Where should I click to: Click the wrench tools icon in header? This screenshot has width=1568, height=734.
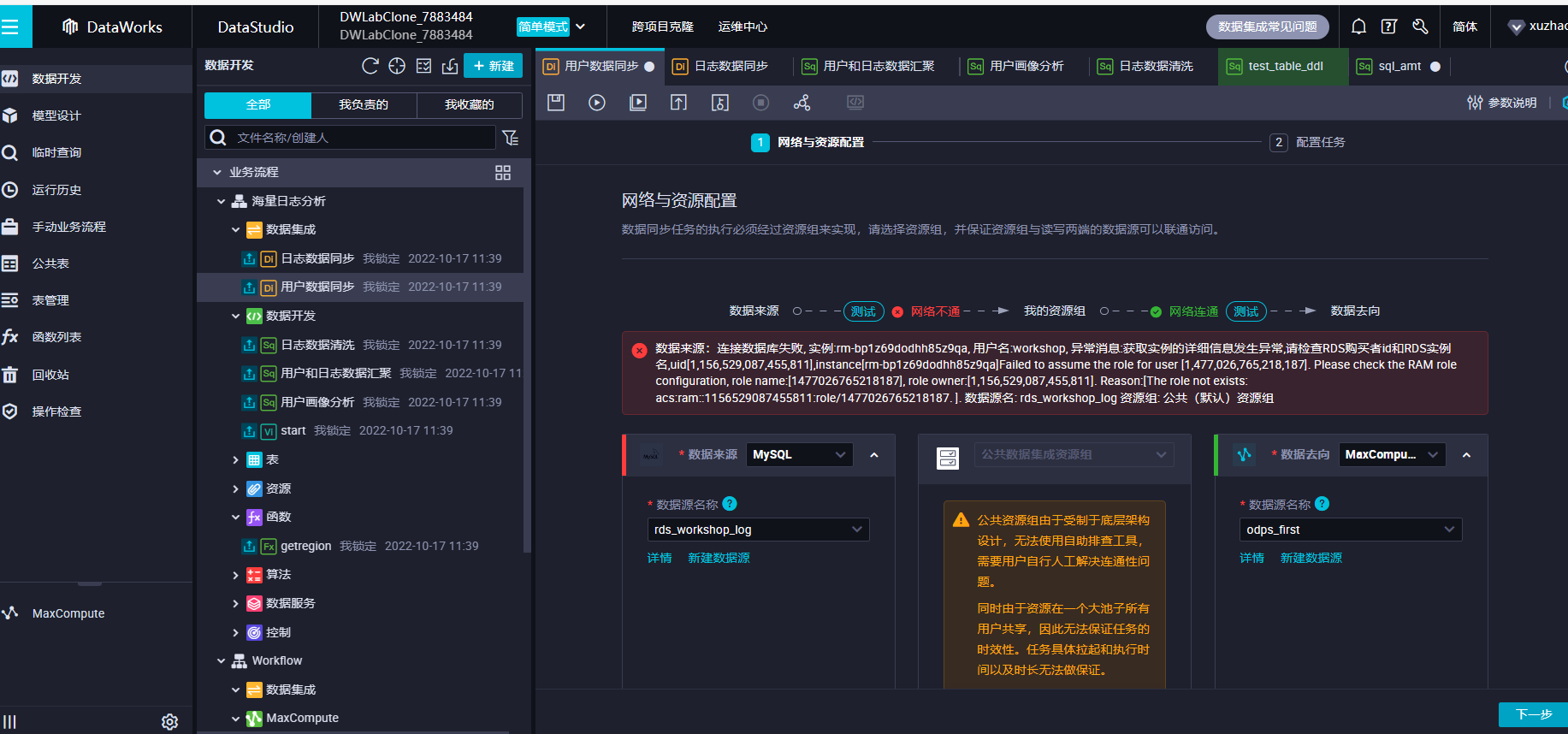coord(1420,27)
